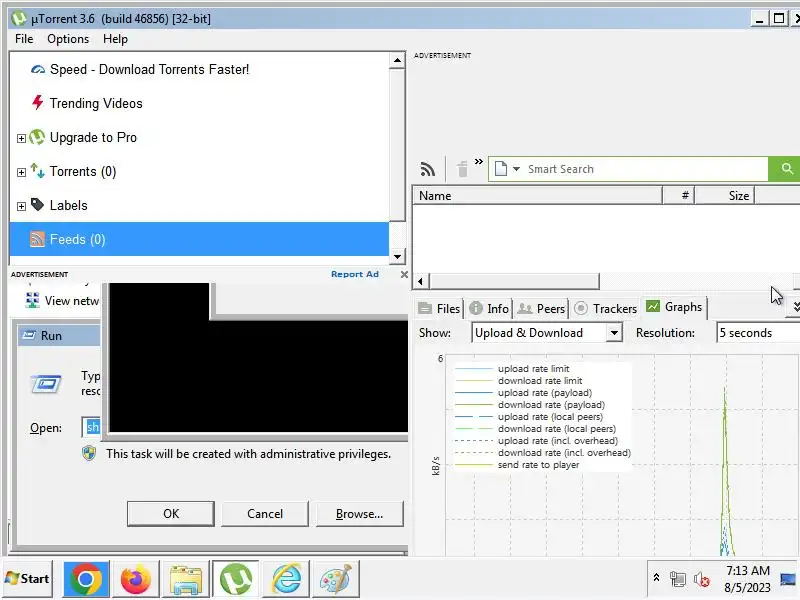Switch to the Graphs tab
The image size is (800, 600).
point(674,307)
